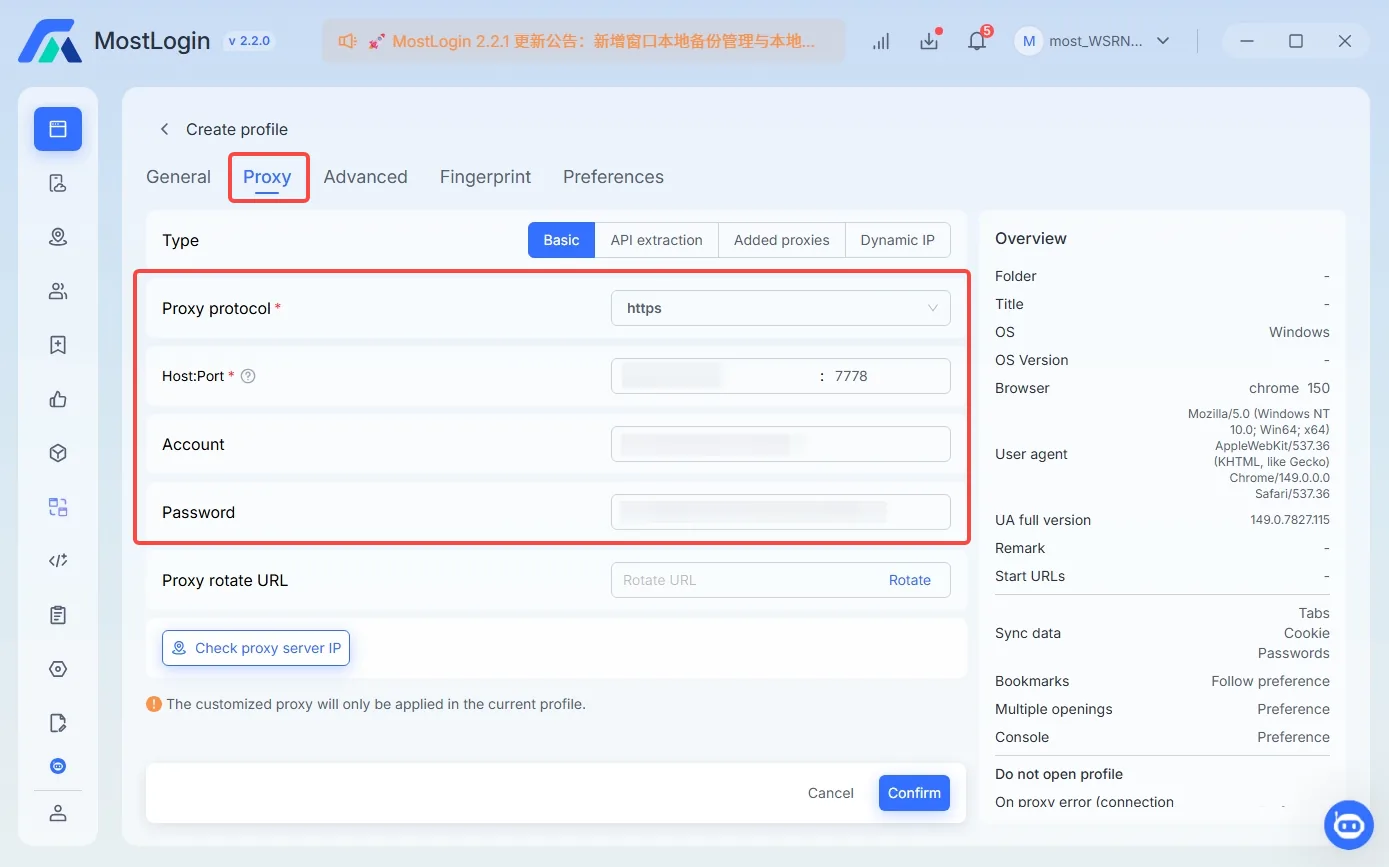
Task: Open the MostLogin 2.2.1 update announcement
Action: tap(583, 41)
